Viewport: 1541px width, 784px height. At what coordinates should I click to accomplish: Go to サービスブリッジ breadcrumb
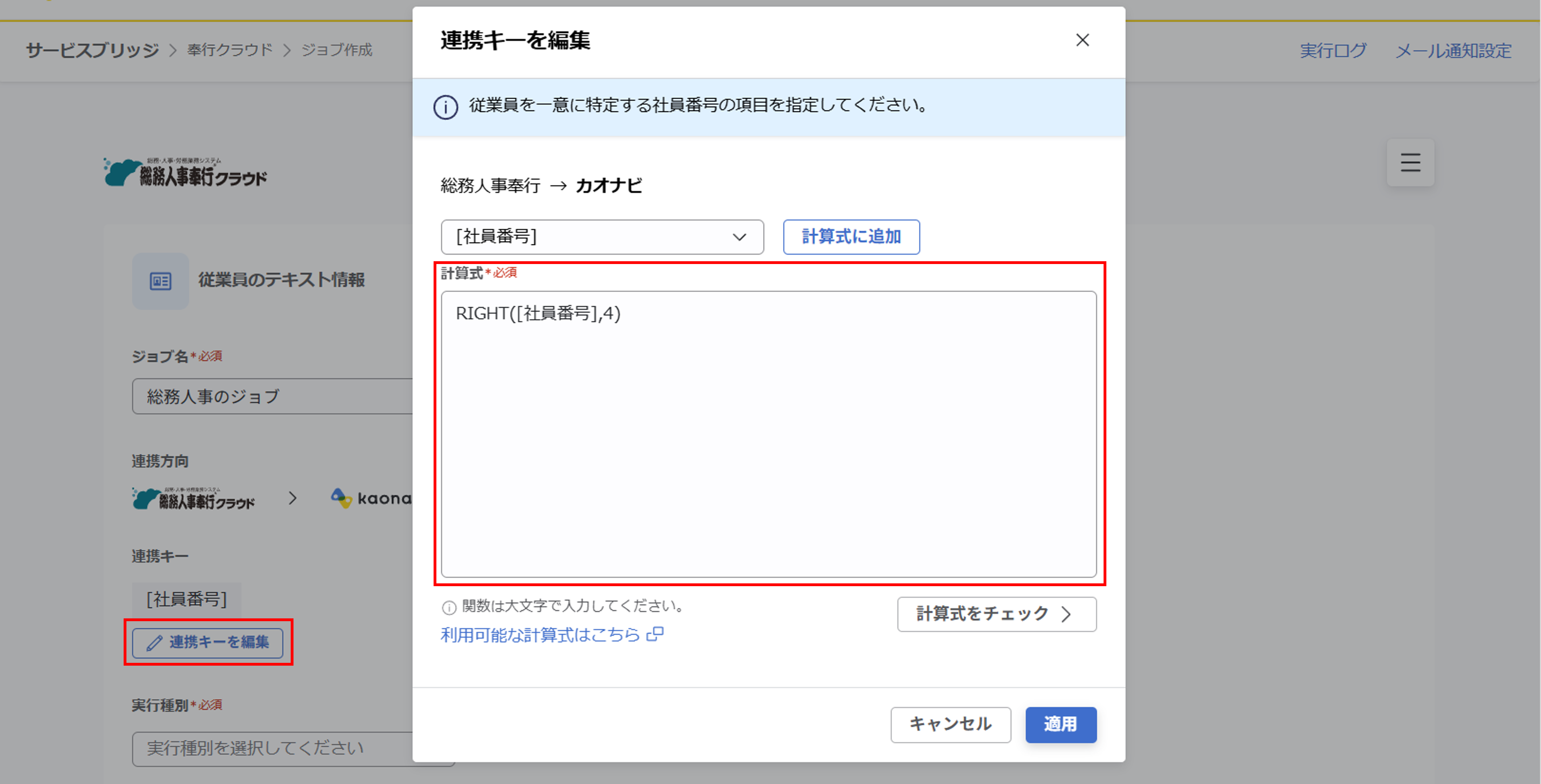pos(92,50)
